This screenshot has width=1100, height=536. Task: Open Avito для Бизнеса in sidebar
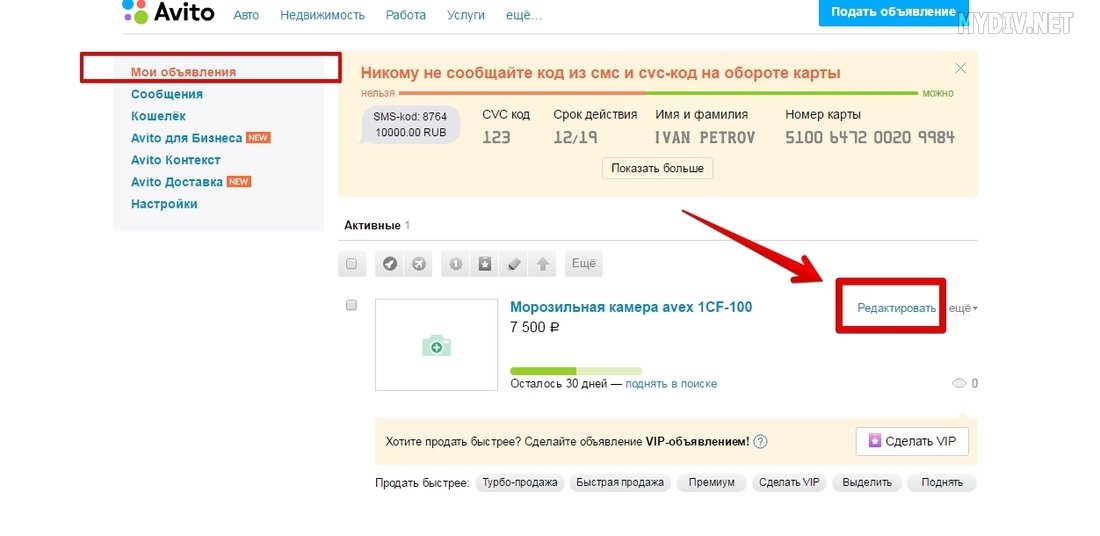coord(187,138)
